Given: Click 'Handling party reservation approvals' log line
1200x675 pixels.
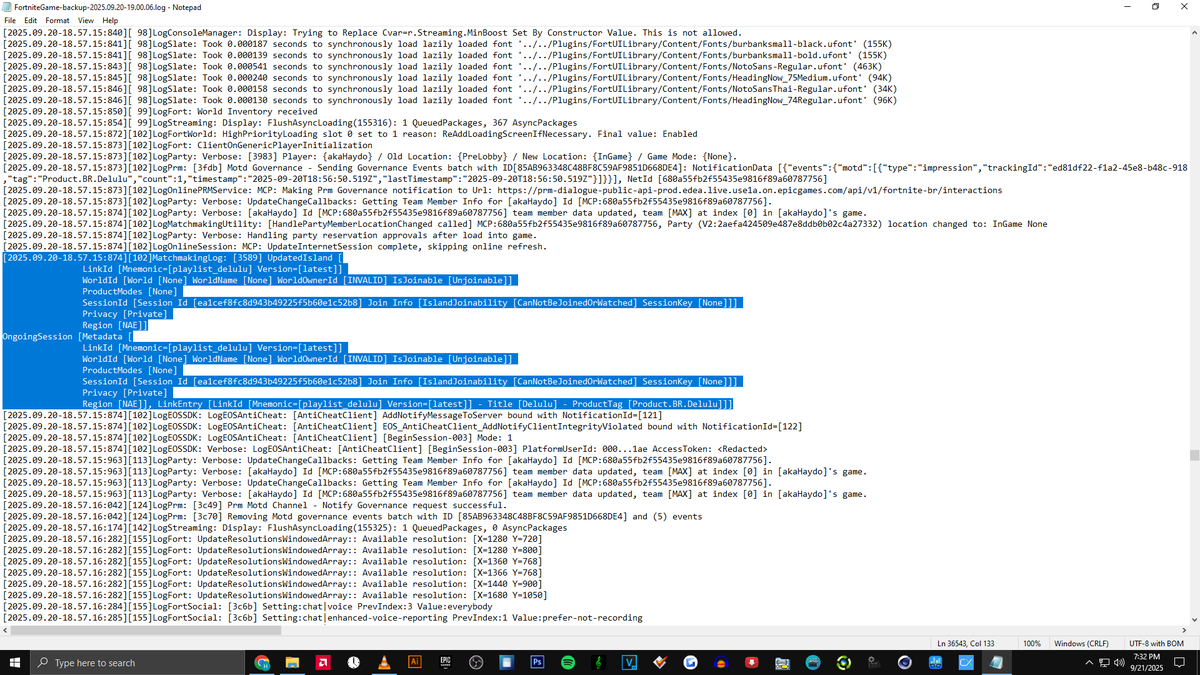Looking at the screenshot, I should point(270,235).
